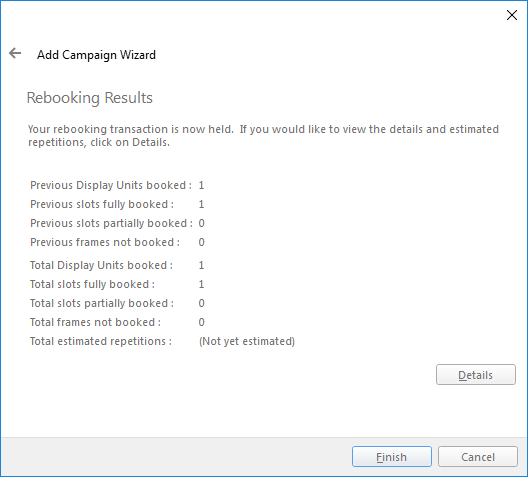Close the Add Campaign Wizard window
The width and height of the screenshot is (528, 477).
[x=512, y=15]
